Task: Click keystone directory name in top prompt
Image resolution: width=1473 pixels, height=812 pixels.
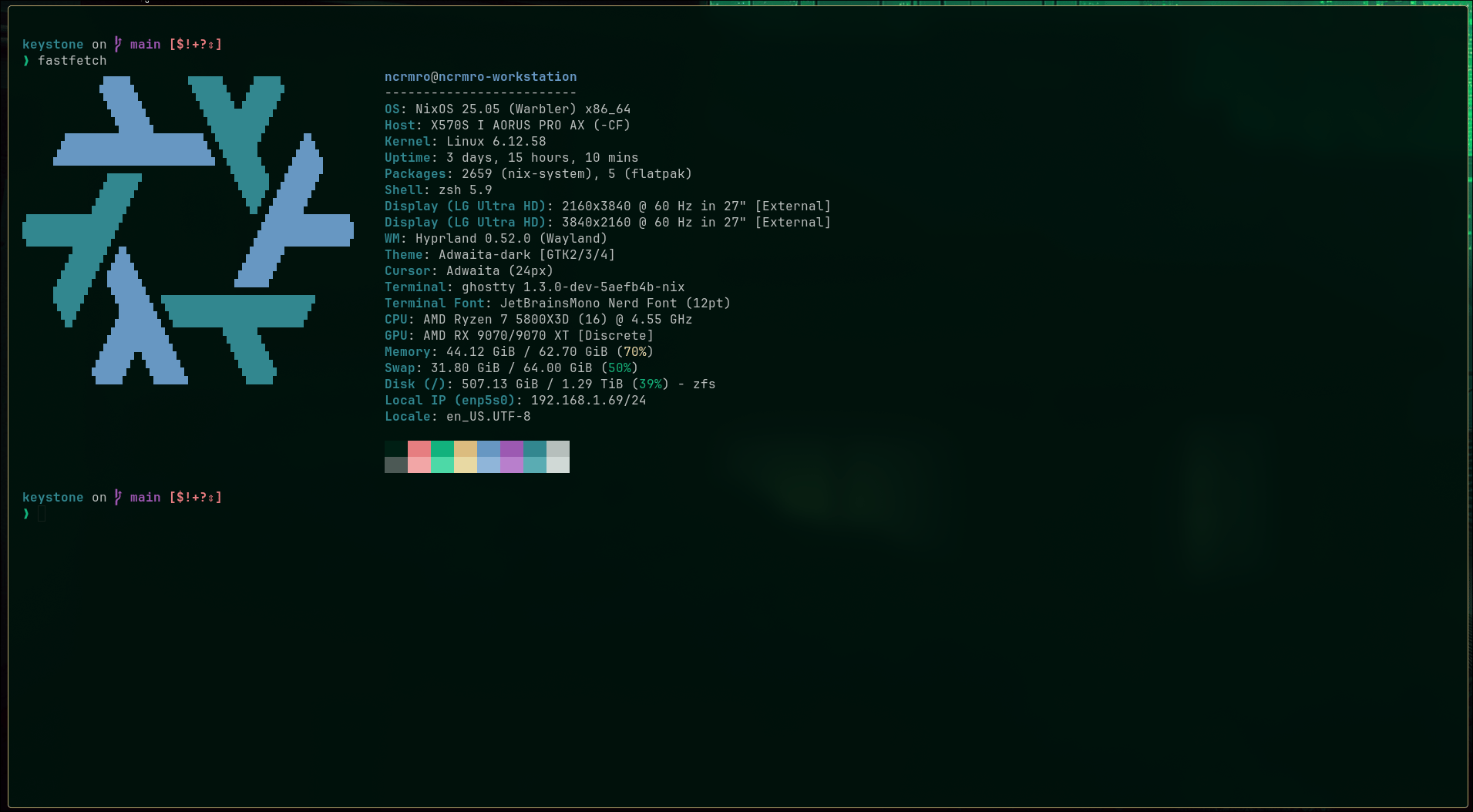Action: (x=52, y=45)
